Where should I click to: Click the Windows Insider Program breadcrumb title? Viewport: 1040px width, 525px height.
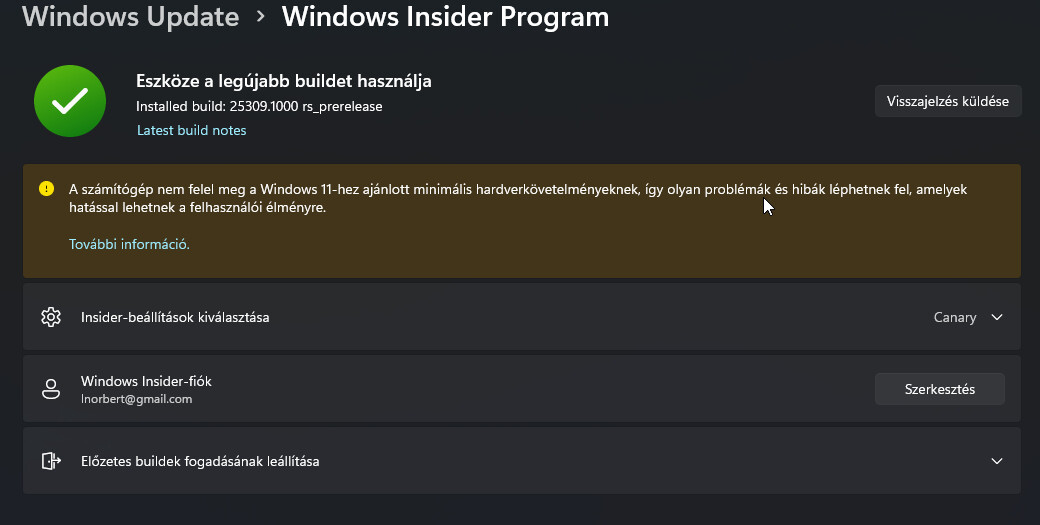(x=445, y=17)
